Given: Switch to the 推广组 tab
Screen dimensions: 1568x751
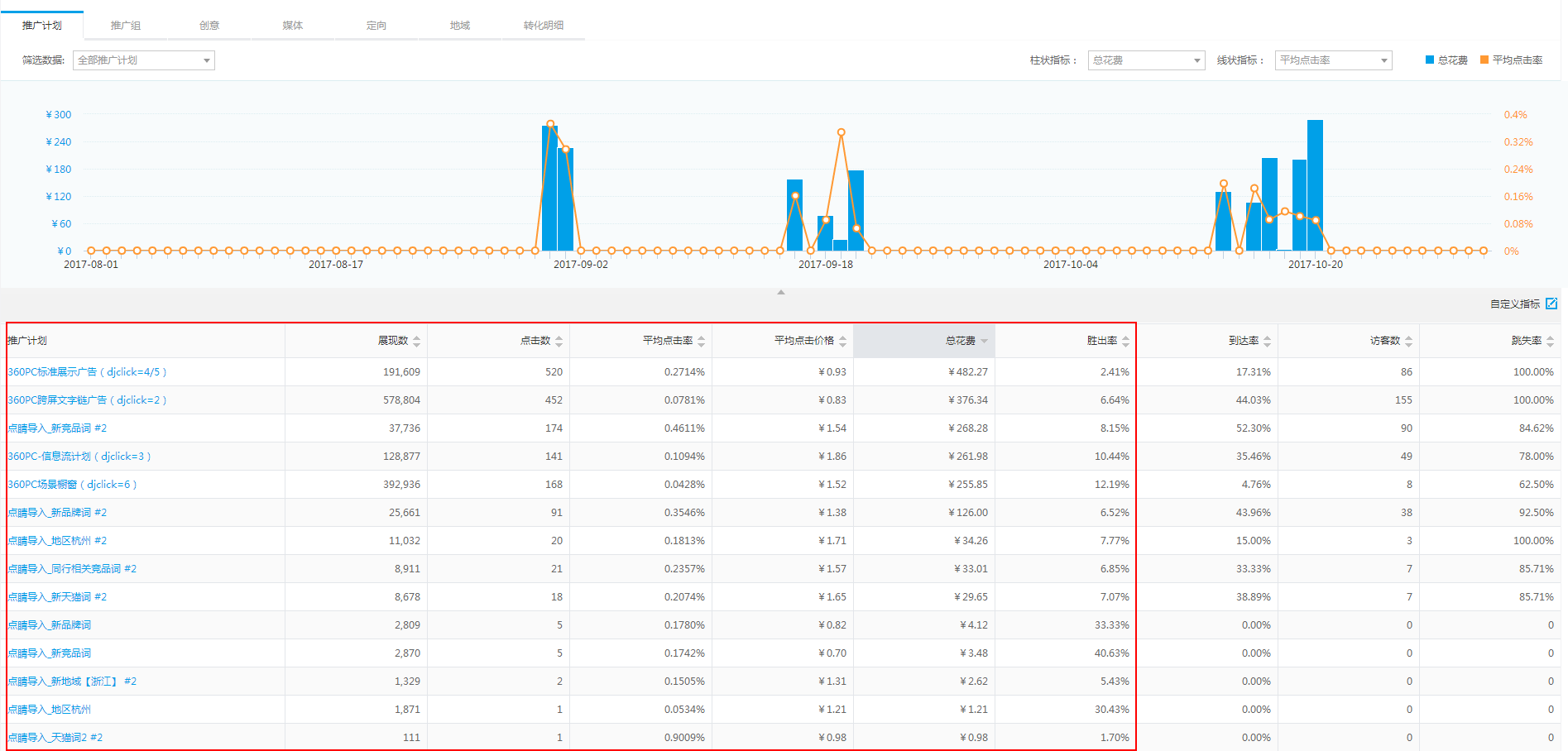Looking at the screenshot, I should (126, 26).
